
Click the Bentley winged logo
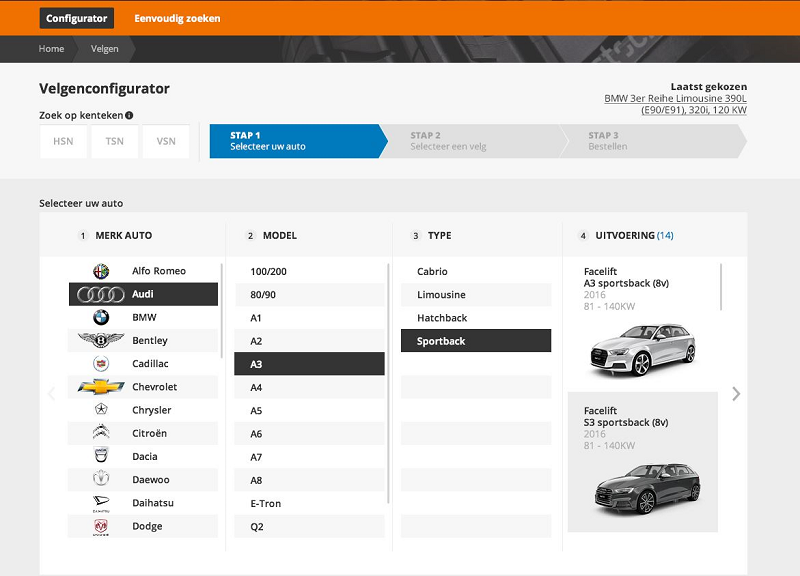[x=101, y=340]
